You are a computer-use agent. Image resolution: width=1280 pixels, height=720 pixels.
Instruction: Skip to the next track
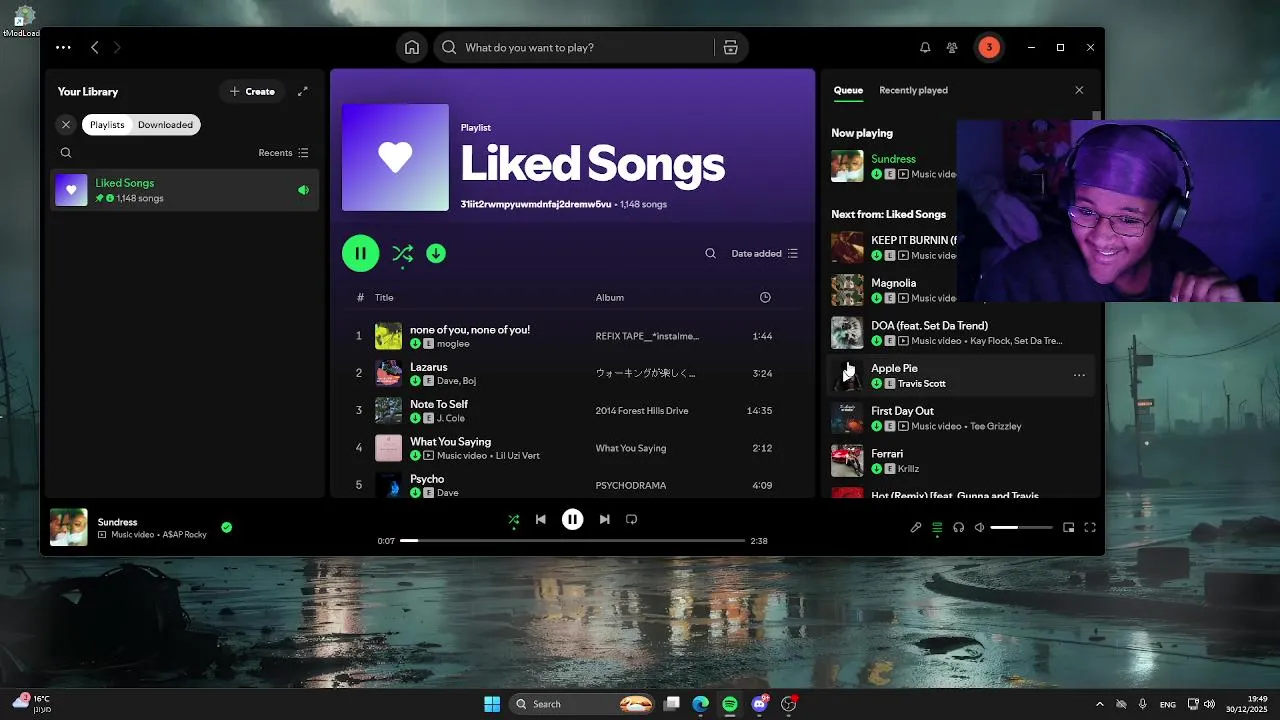point(604,520)
